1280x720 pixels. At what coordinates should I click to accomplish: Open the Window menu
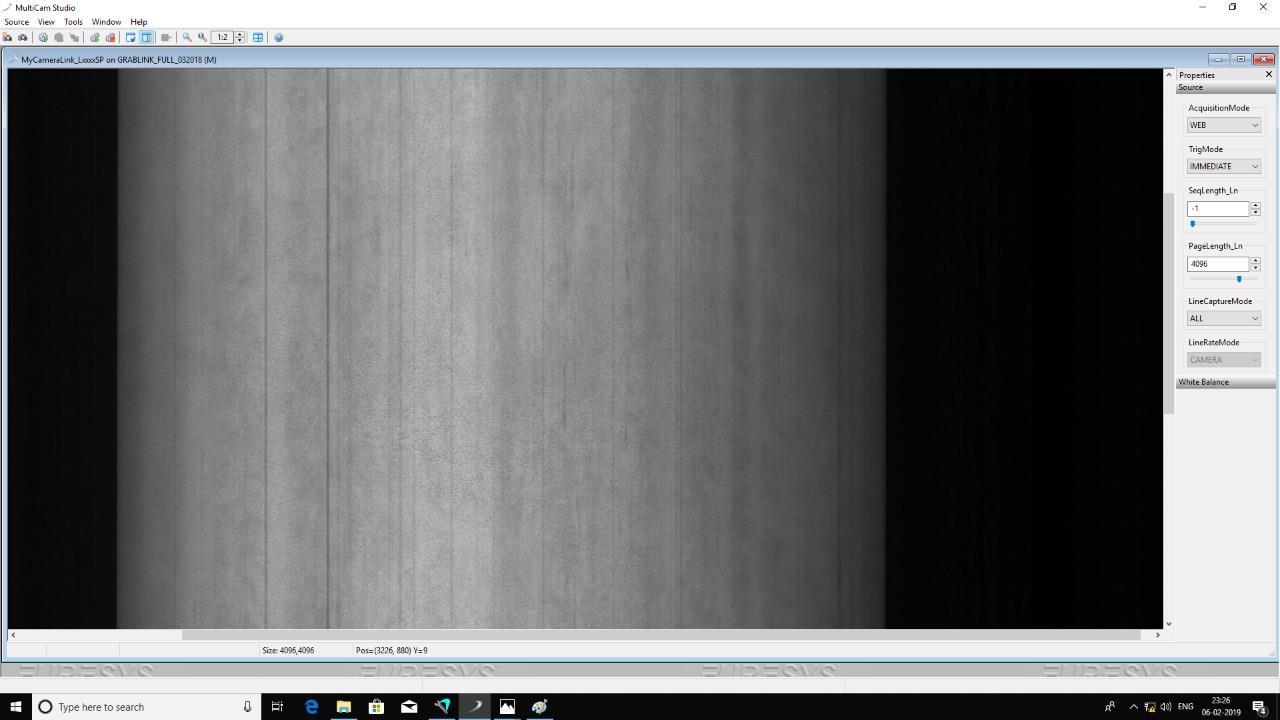coord(106,22)
